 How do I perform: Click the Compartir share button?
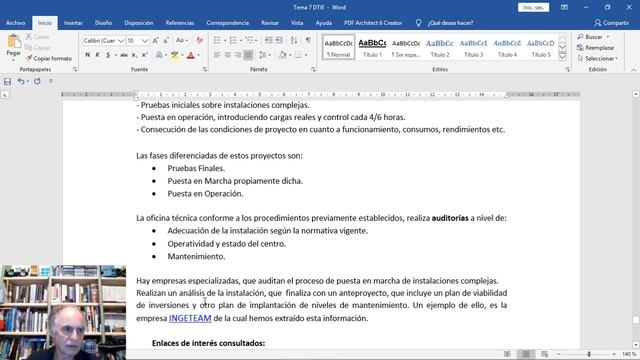[x=611, y=23]
